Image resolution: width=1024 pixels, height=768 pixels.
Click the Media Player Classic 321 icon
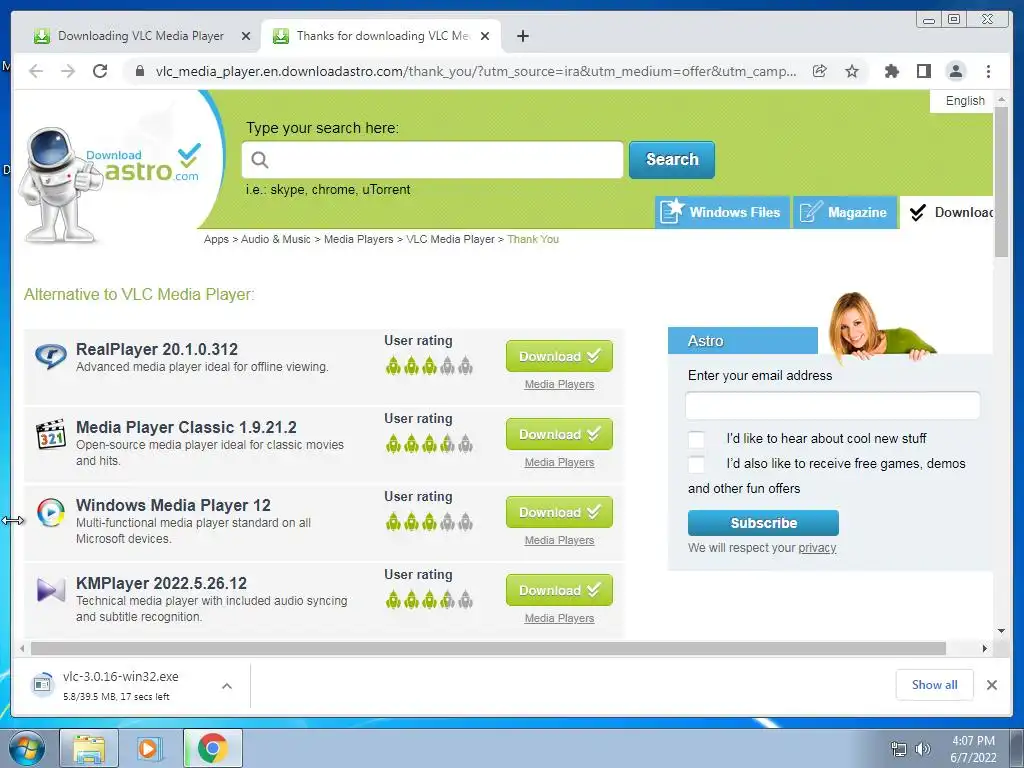tap(50, 434)
